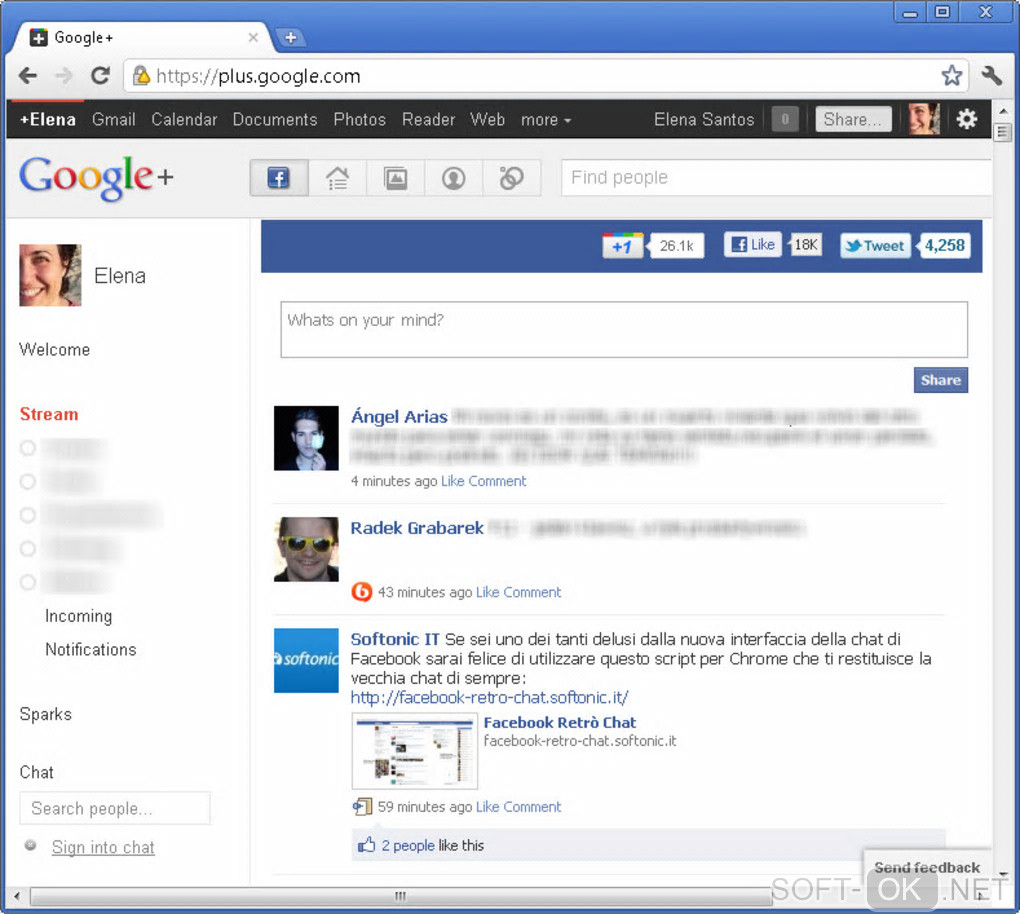
Task: Click the site security lock icon
Action: click(x=141, y=76)
